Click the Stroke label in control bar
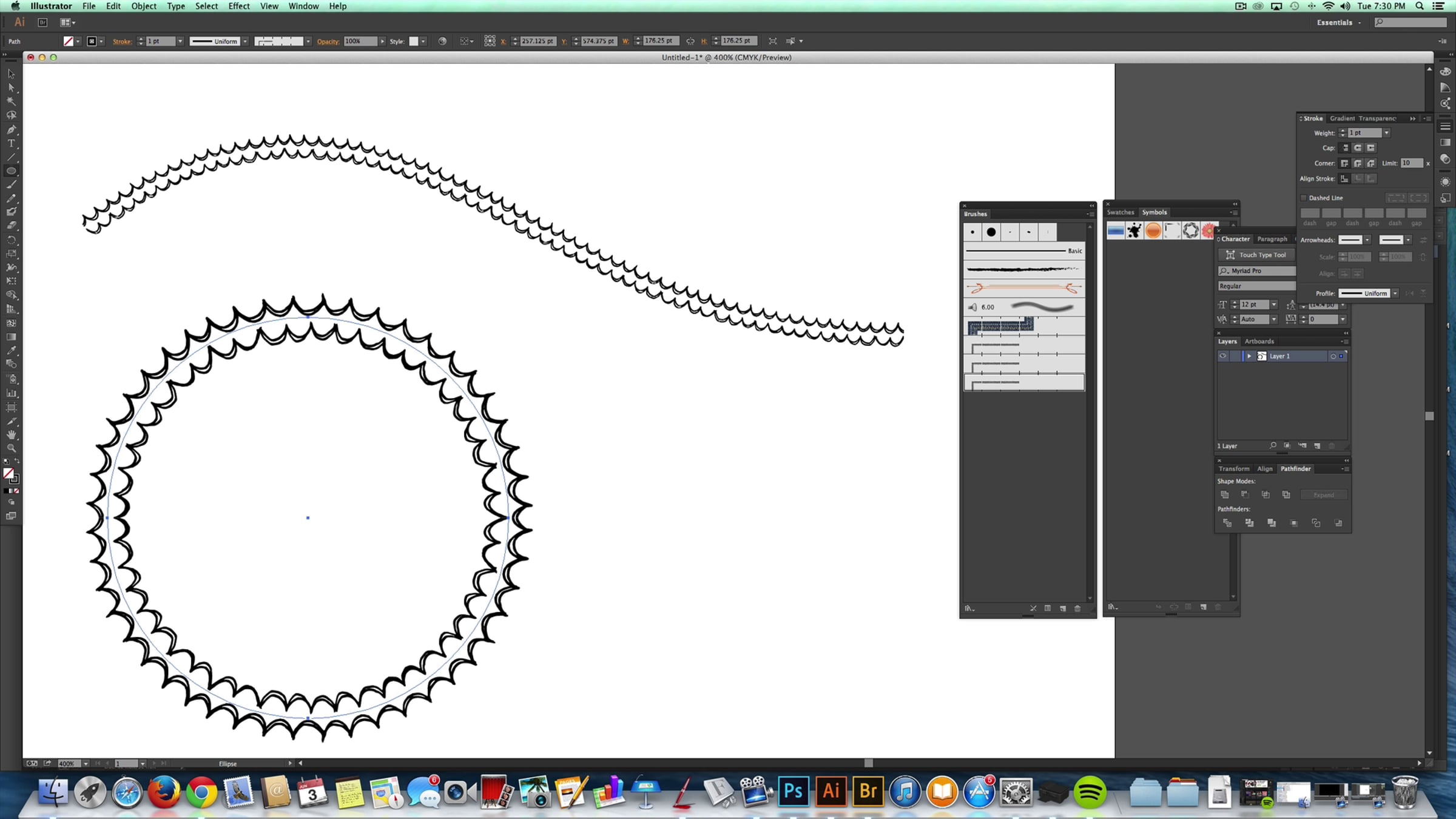The height and width of the screenshot is (819, 1456). click(x=122, y=41)
